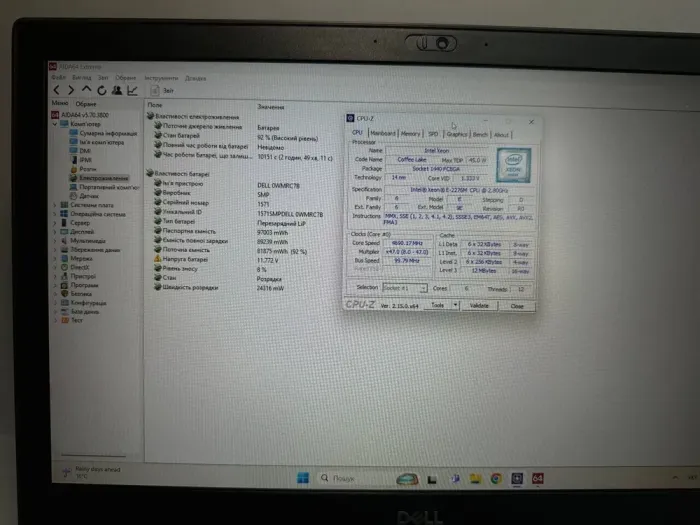Click the CPU-Z Validate button
Viewport: 700px width, 525px height.
coord(479,306)
